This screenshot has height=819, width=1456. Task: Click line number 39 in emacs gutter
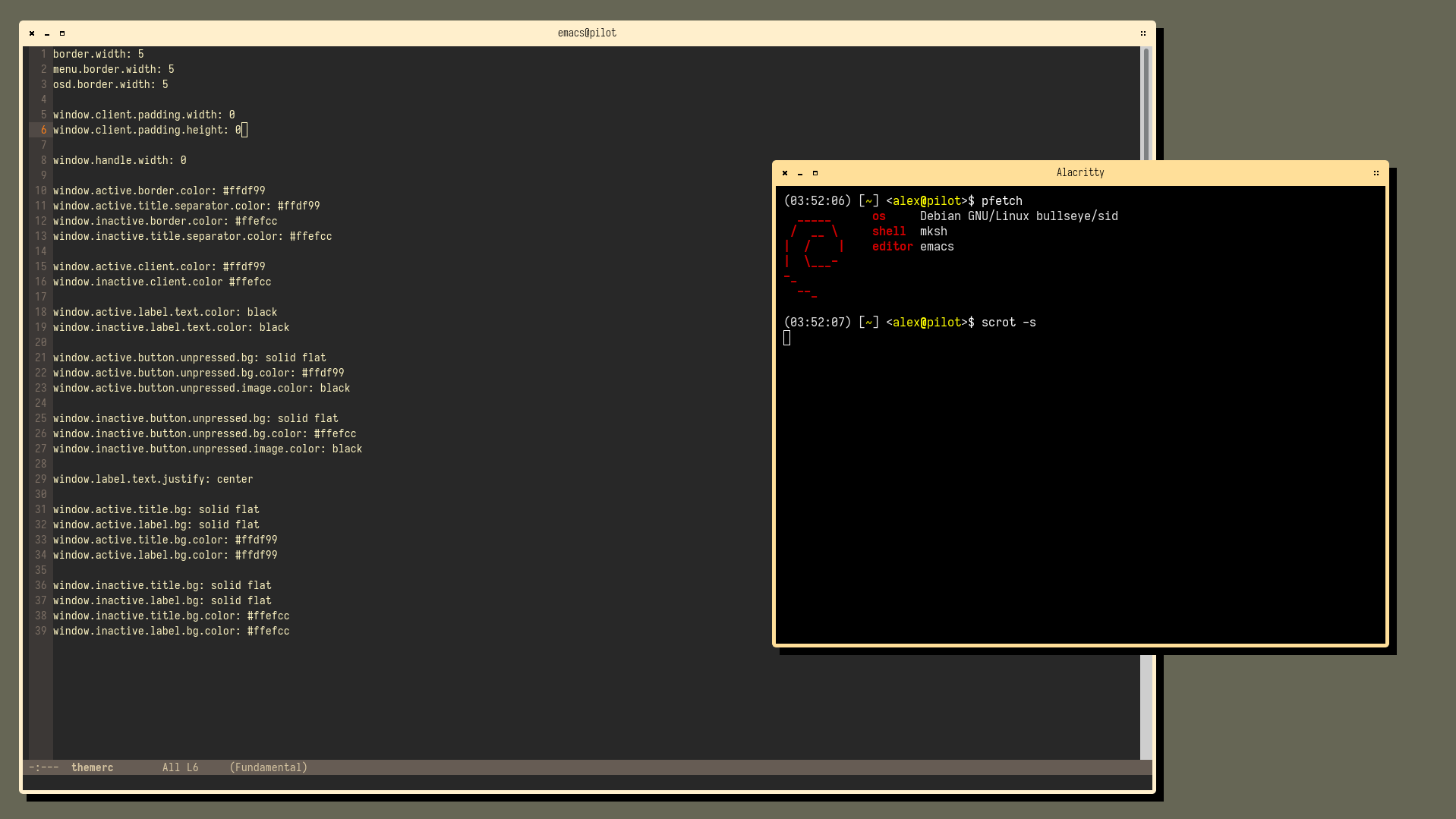pyautogui.click(x=41, y=631)
